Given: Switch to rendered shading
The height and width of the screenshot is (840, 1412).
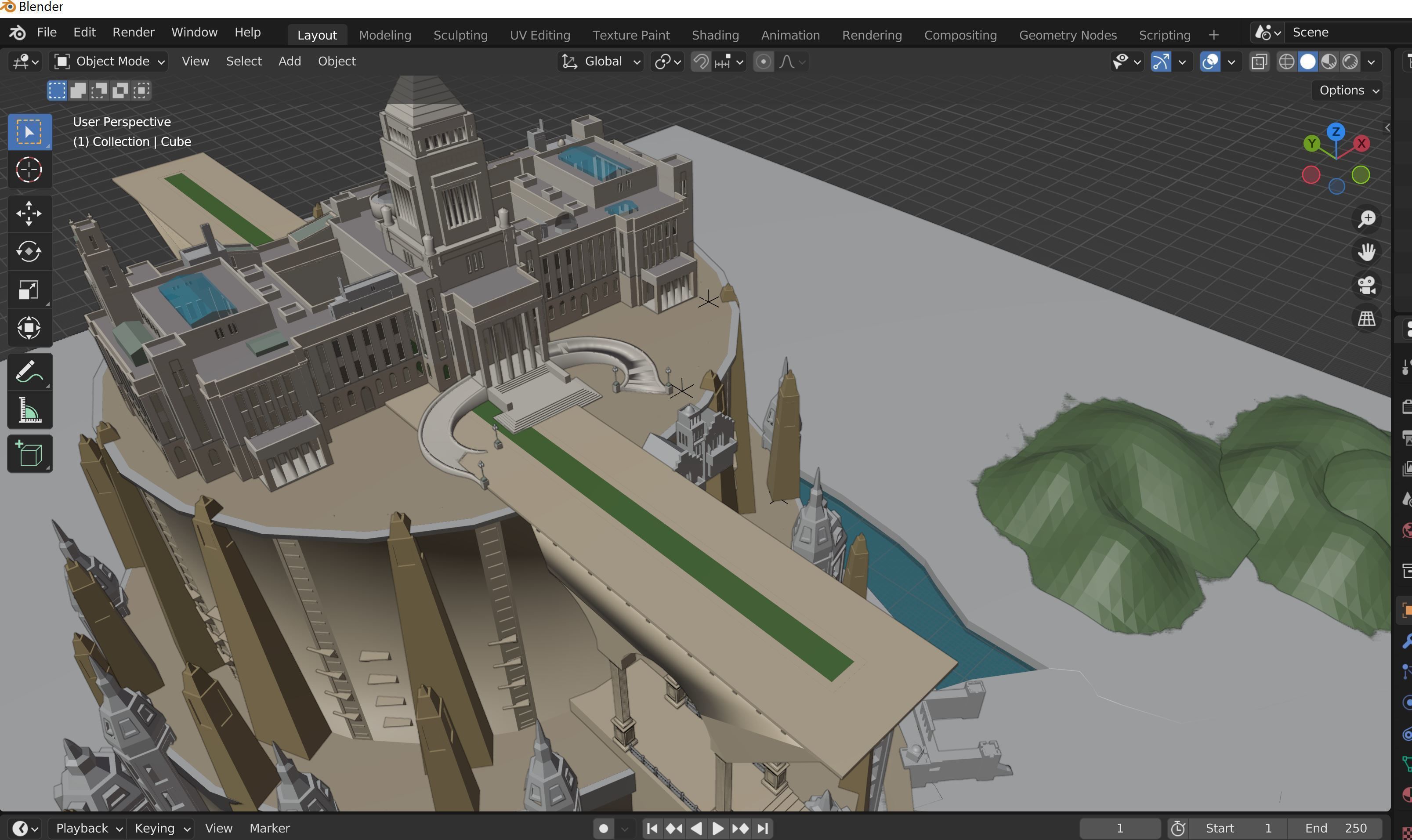Looking at the screenshot, I should click(1350, 62).
